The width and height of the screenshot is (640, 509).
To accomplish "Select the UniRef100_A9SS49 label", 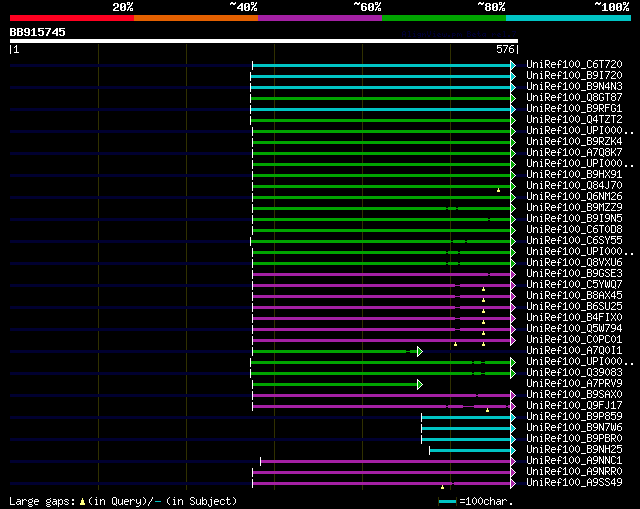I will click(x=574, y=483).
